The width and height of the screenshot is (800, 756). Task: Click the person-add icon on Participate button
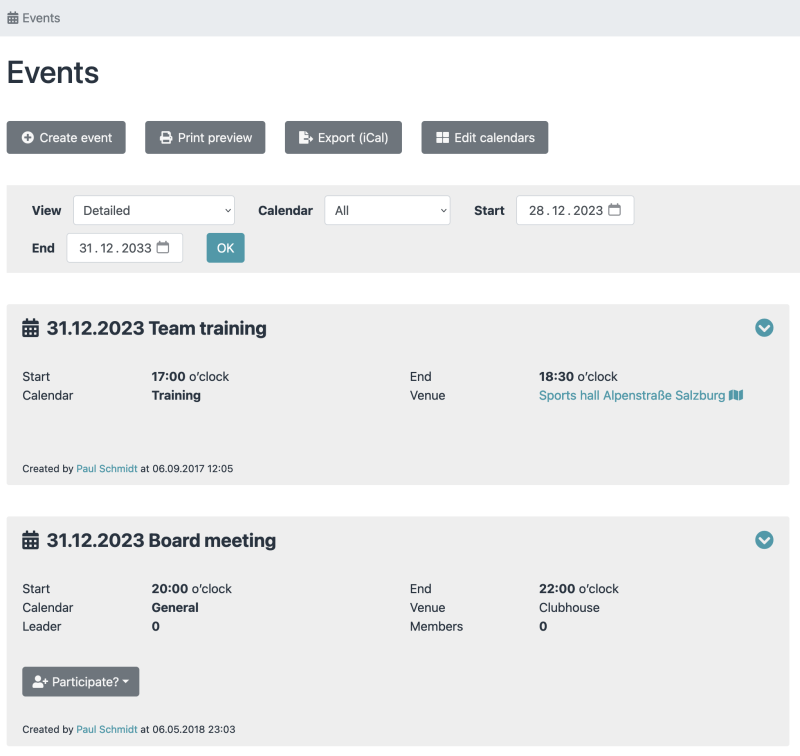(38, 681)
